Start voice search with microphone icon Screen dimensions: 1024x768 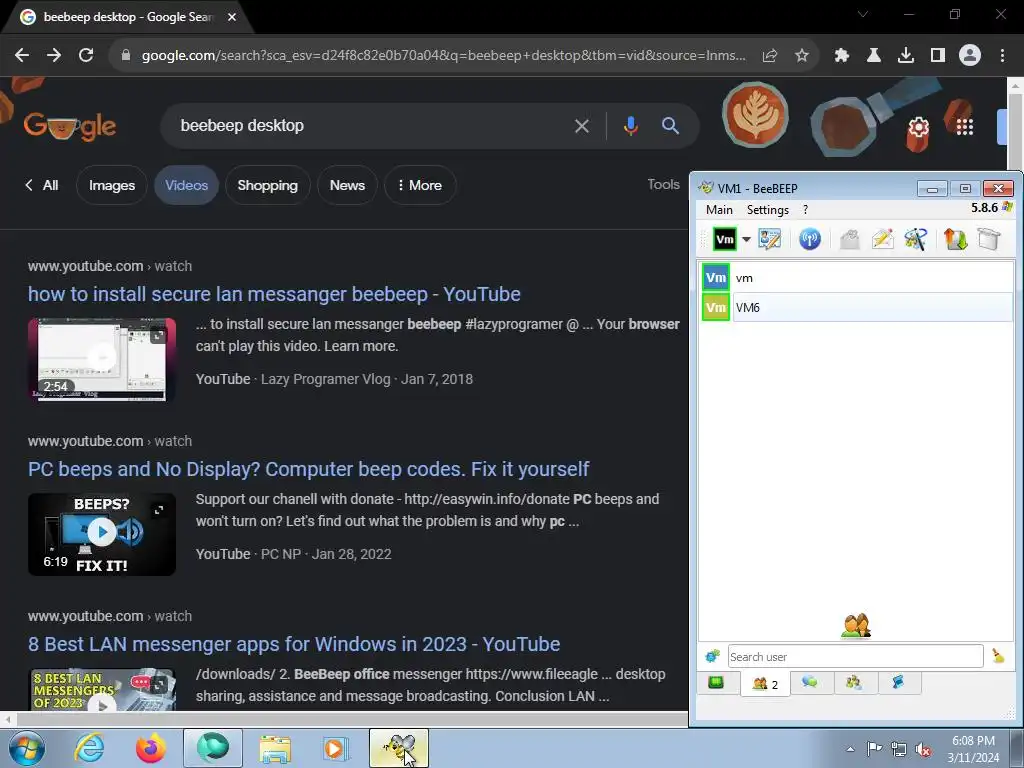(631, 126)
